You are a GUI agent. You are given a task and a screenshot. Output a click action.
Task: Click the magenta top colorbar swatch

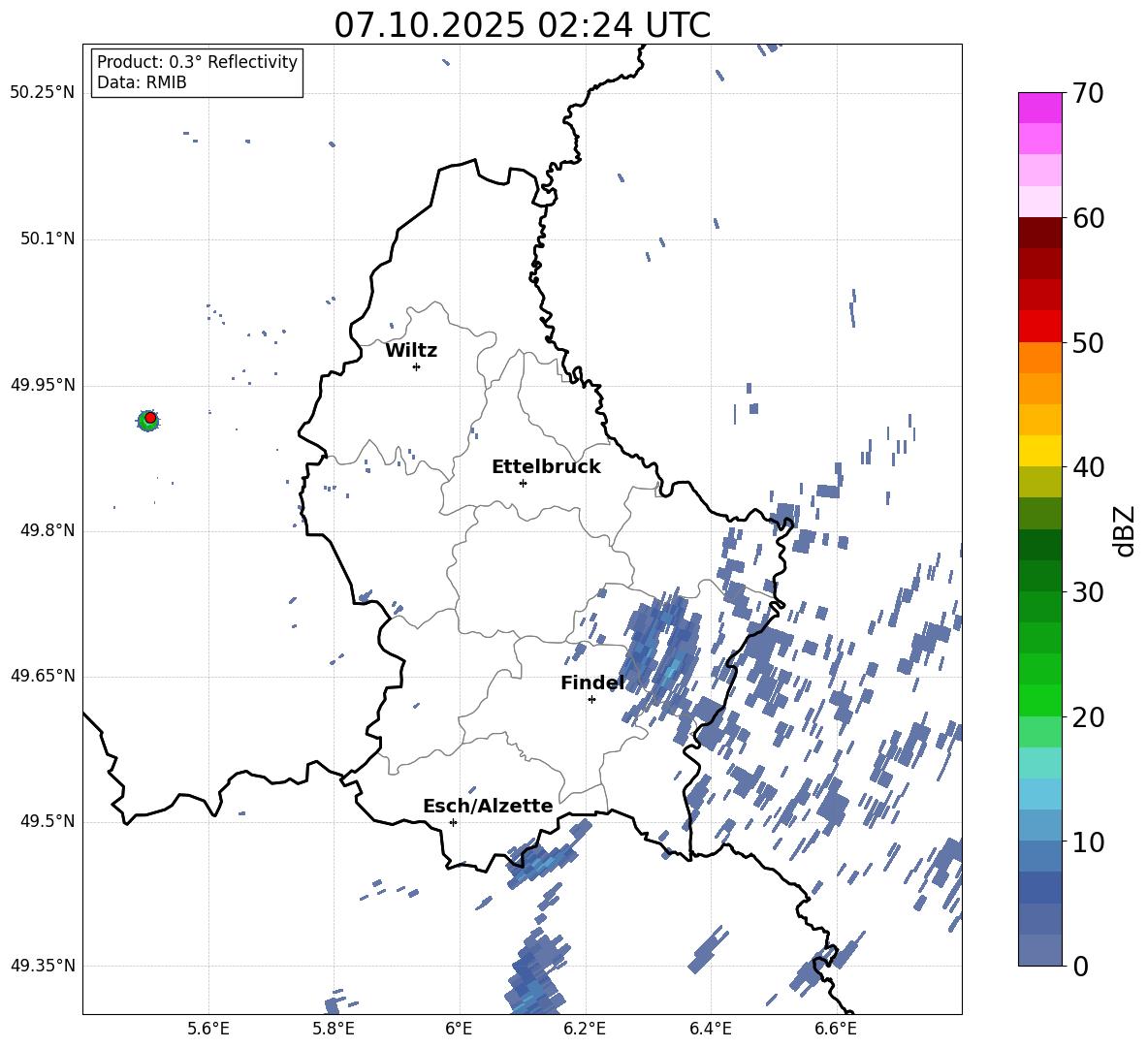1039,108
